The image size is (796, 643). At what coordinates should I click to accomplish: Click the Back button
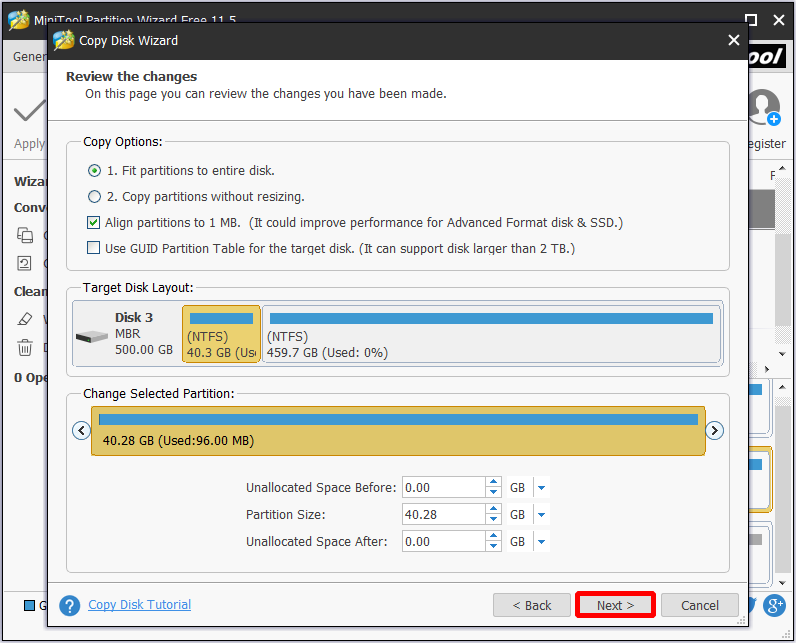pos(532,605)
